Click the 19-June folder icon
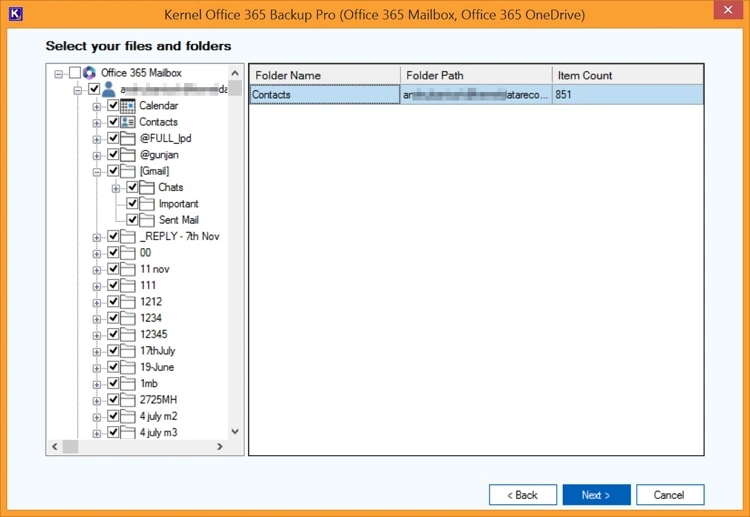 click(128, 367)
